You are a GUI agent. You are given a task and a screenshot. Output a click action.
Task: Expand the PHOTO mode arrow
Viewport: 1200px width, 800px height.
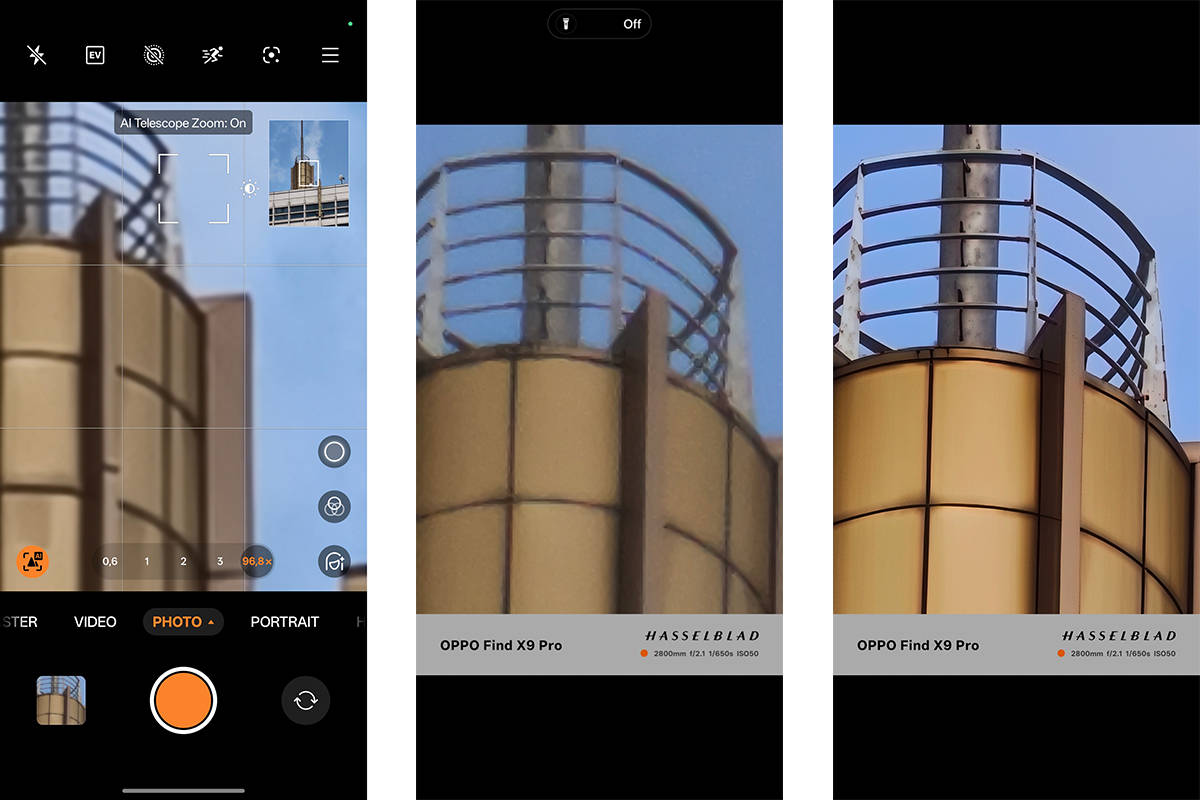point(211,622)
